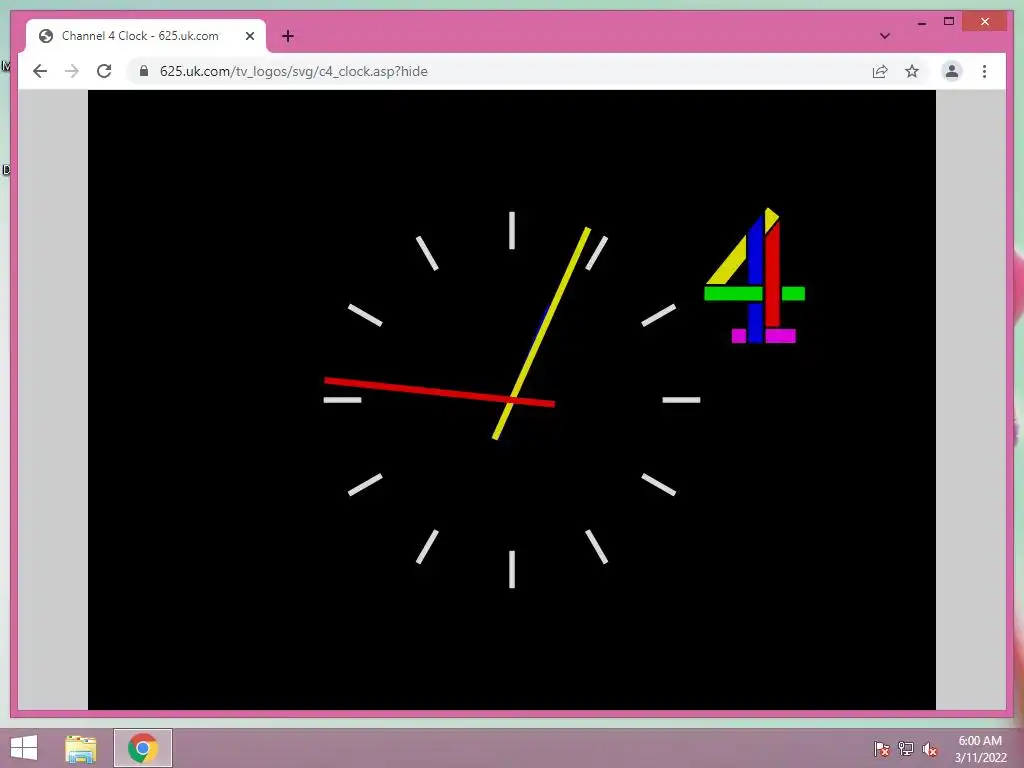Open Action Center flag icon in tray
Viewport: 1024px width, 768px height.
point(881,749)
